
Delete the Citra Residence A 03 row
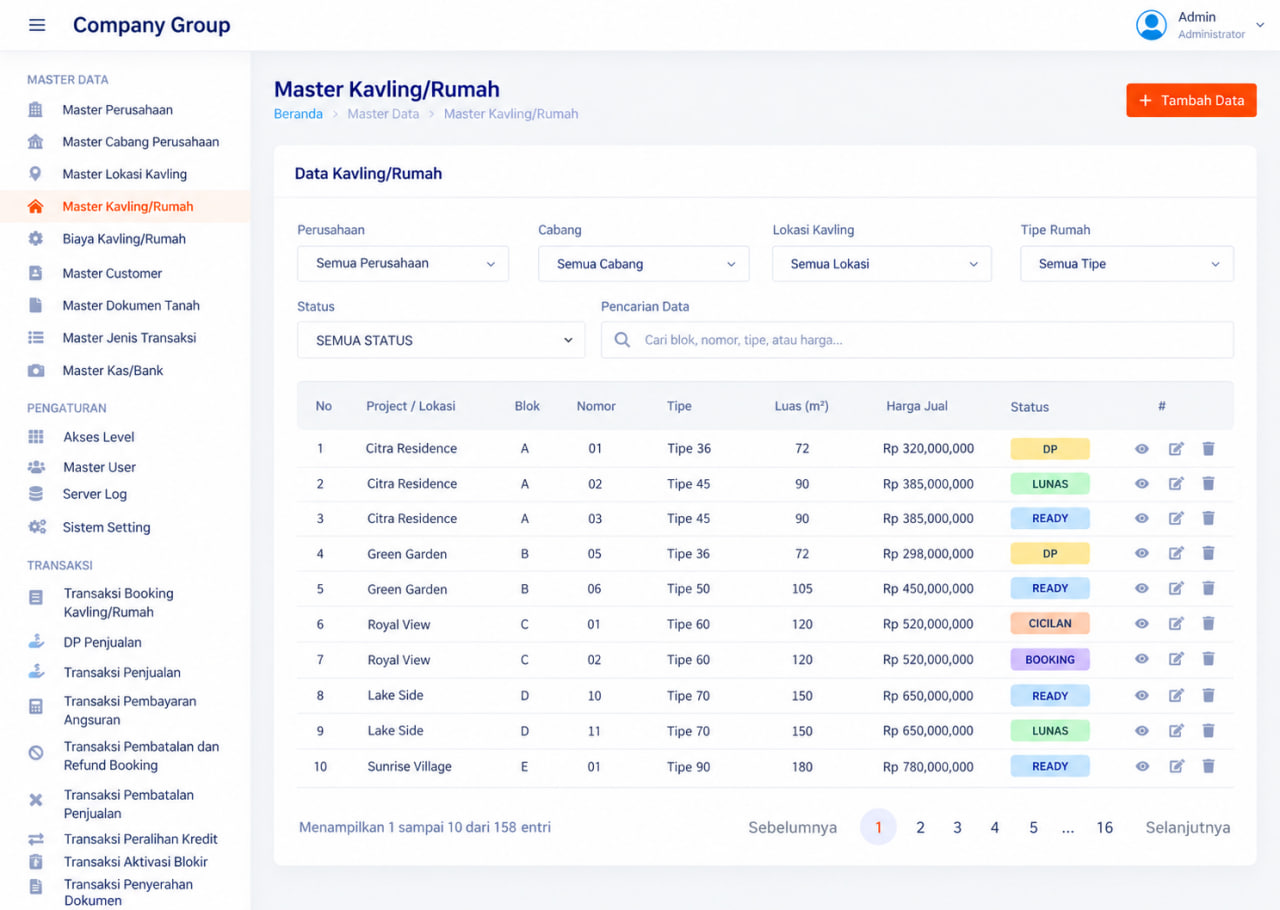coord(1208,518)
